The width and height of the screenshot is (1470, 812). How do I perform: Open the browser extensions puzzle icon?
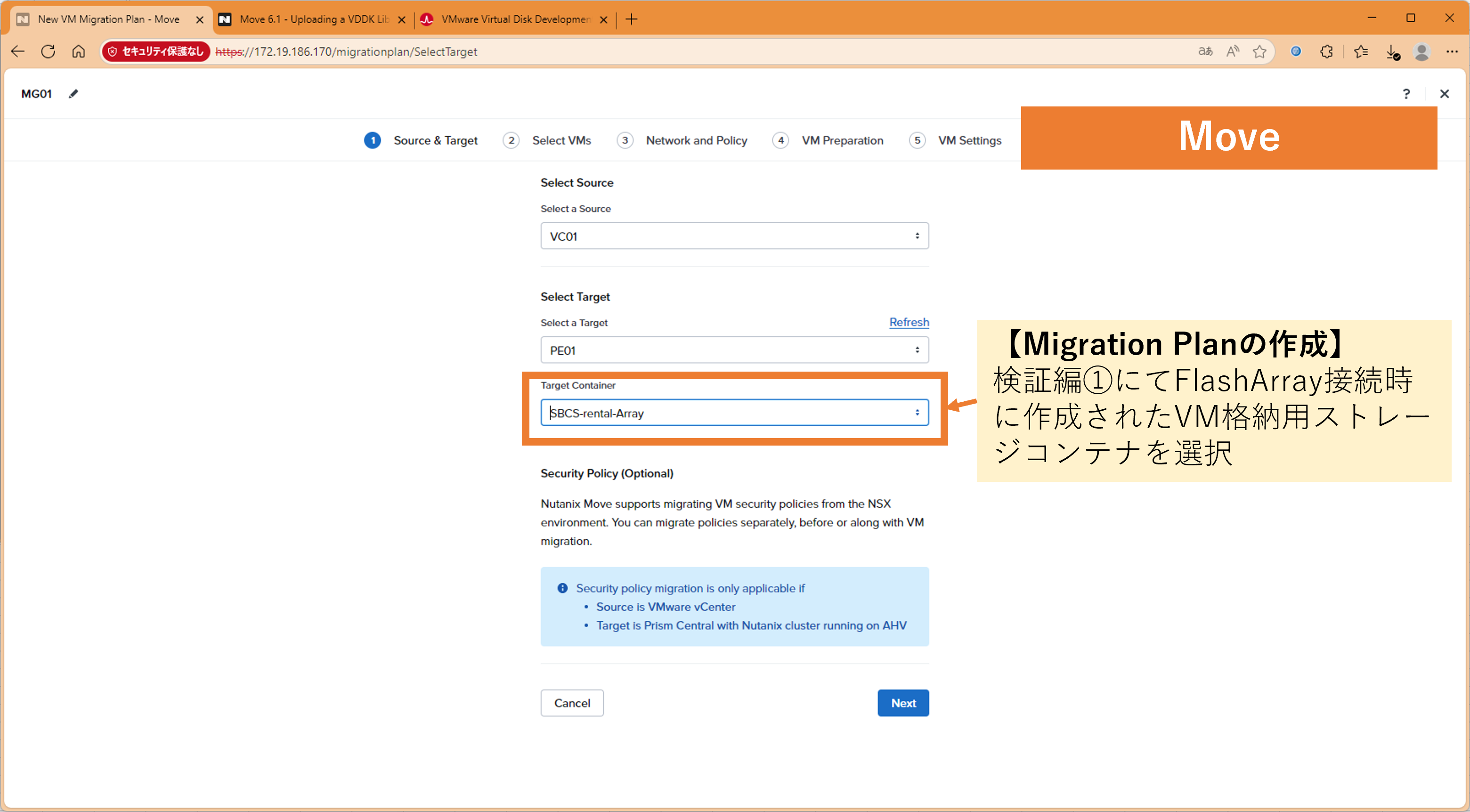pos(1327,51)
